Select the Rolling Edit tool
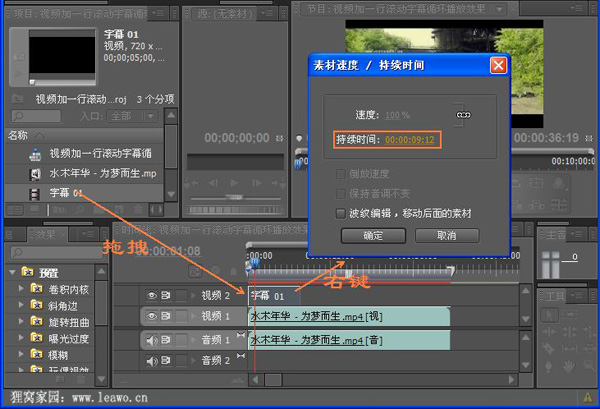The width and height of the screenshot is (600, 409). point(570,332)
